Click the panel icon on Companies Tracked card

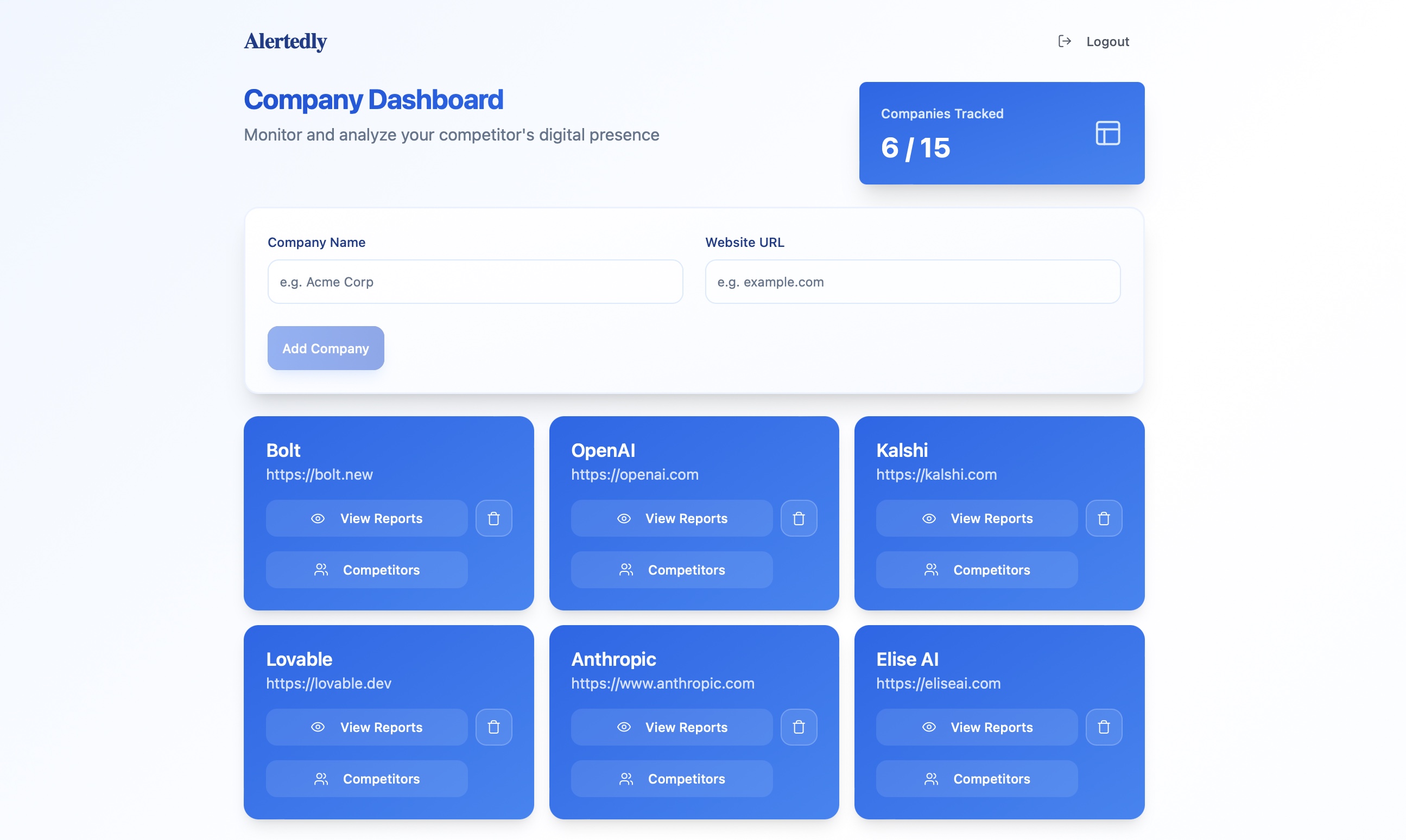(x=1108, y=132)
